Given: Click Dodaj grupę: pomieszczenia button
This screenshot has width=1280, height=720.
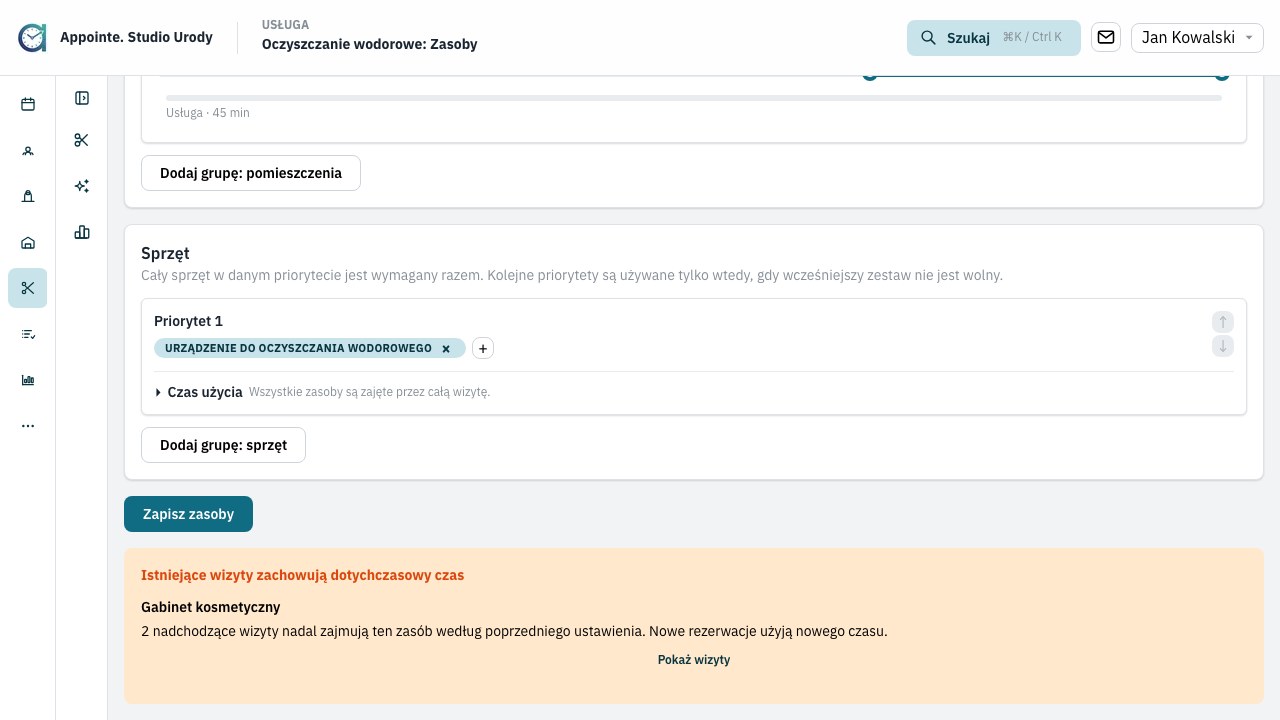Looking at the screenshot, I should click(251, 173).
